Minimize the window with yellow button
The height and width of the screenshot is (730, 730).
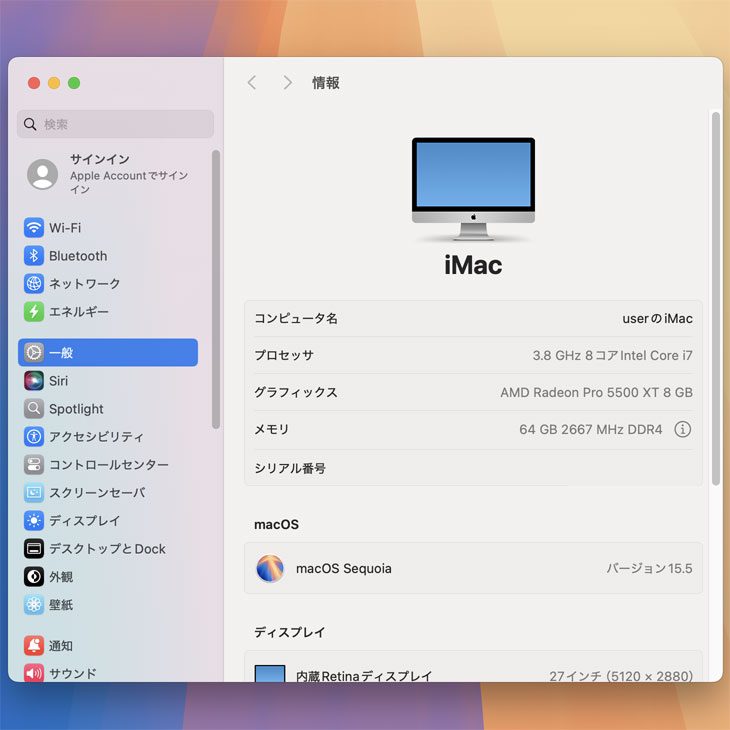click(54, 83)
